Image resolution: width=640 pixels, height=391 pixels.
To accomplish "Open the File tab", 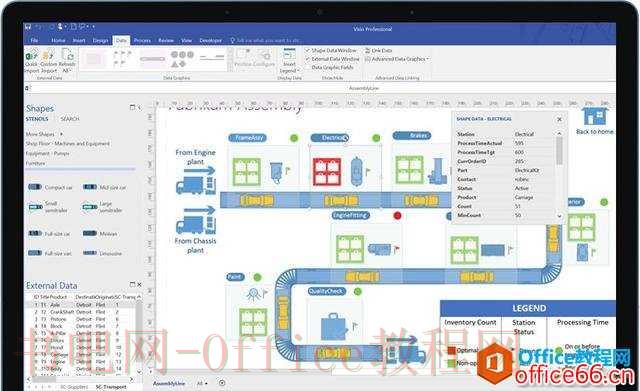I will pyautogui.click(x=34, y=40).
